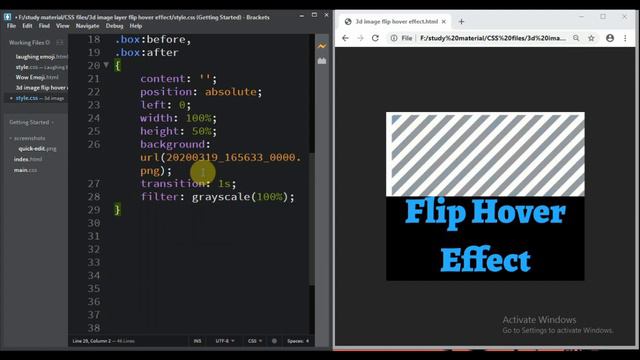Click 'absolute' value on line 22

(x=231, y=92)
